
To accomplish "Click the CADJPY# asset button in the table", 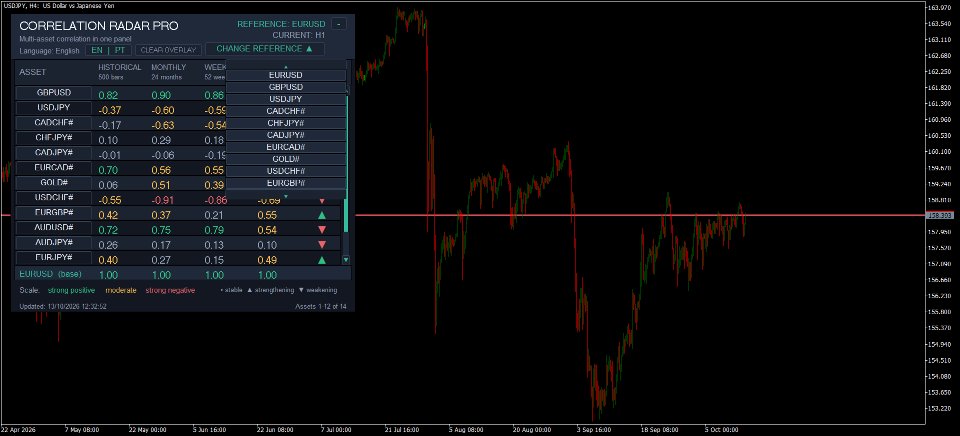I will pos(54,152).
